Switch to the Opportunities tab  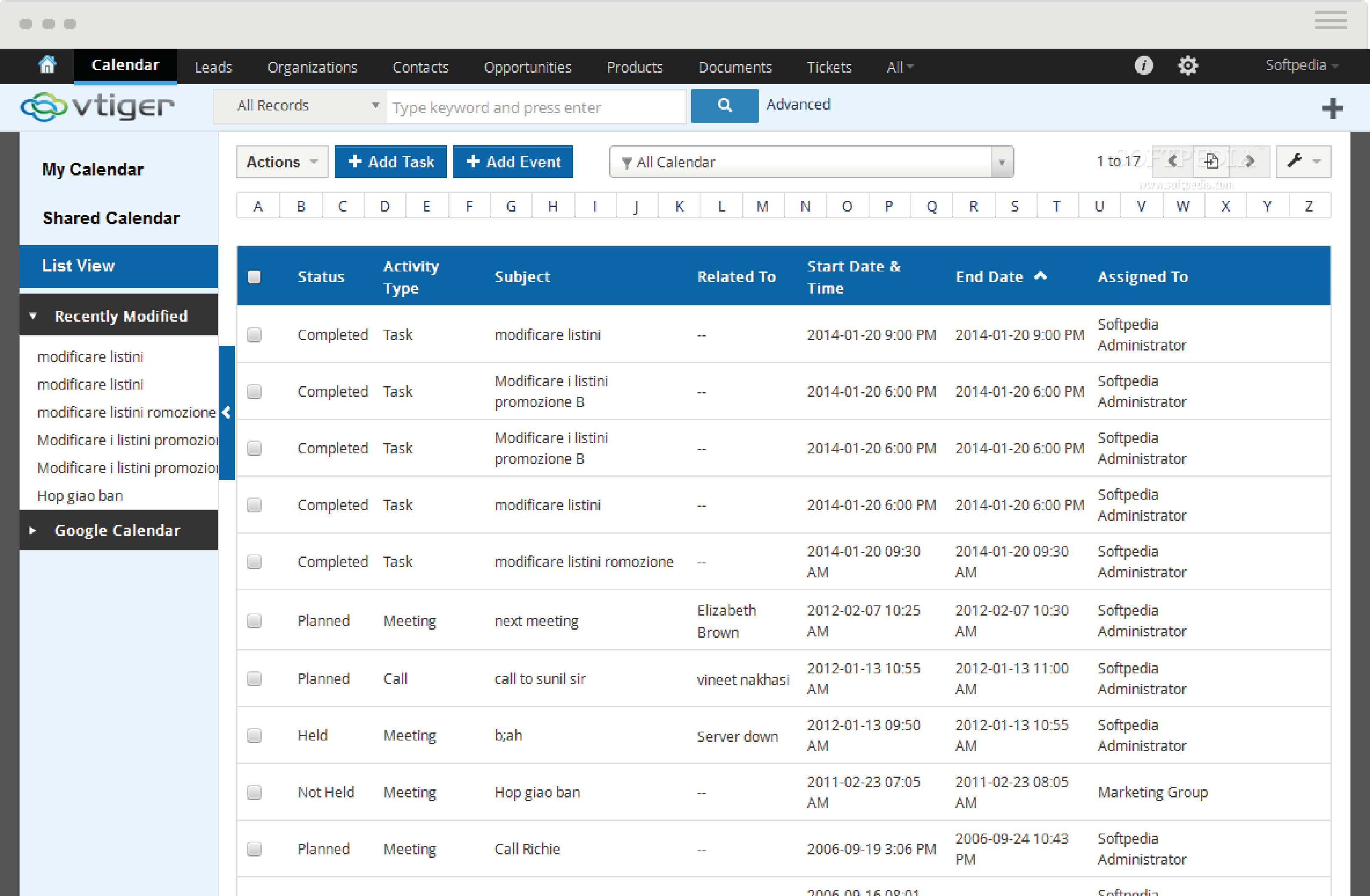pos(527,68)
